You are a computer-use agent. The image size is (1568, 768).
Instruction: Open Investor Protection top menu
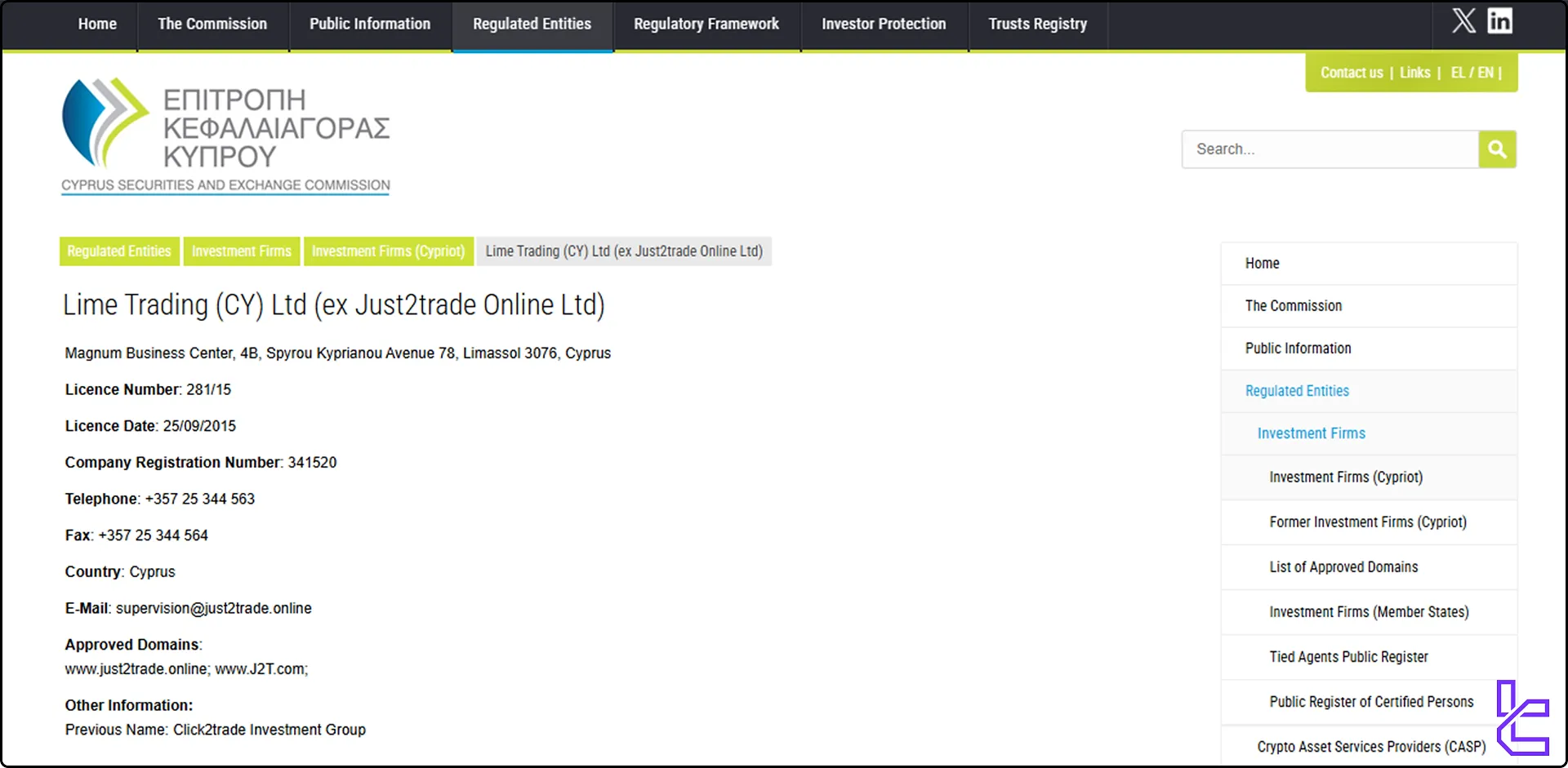(x=884, y=24)
